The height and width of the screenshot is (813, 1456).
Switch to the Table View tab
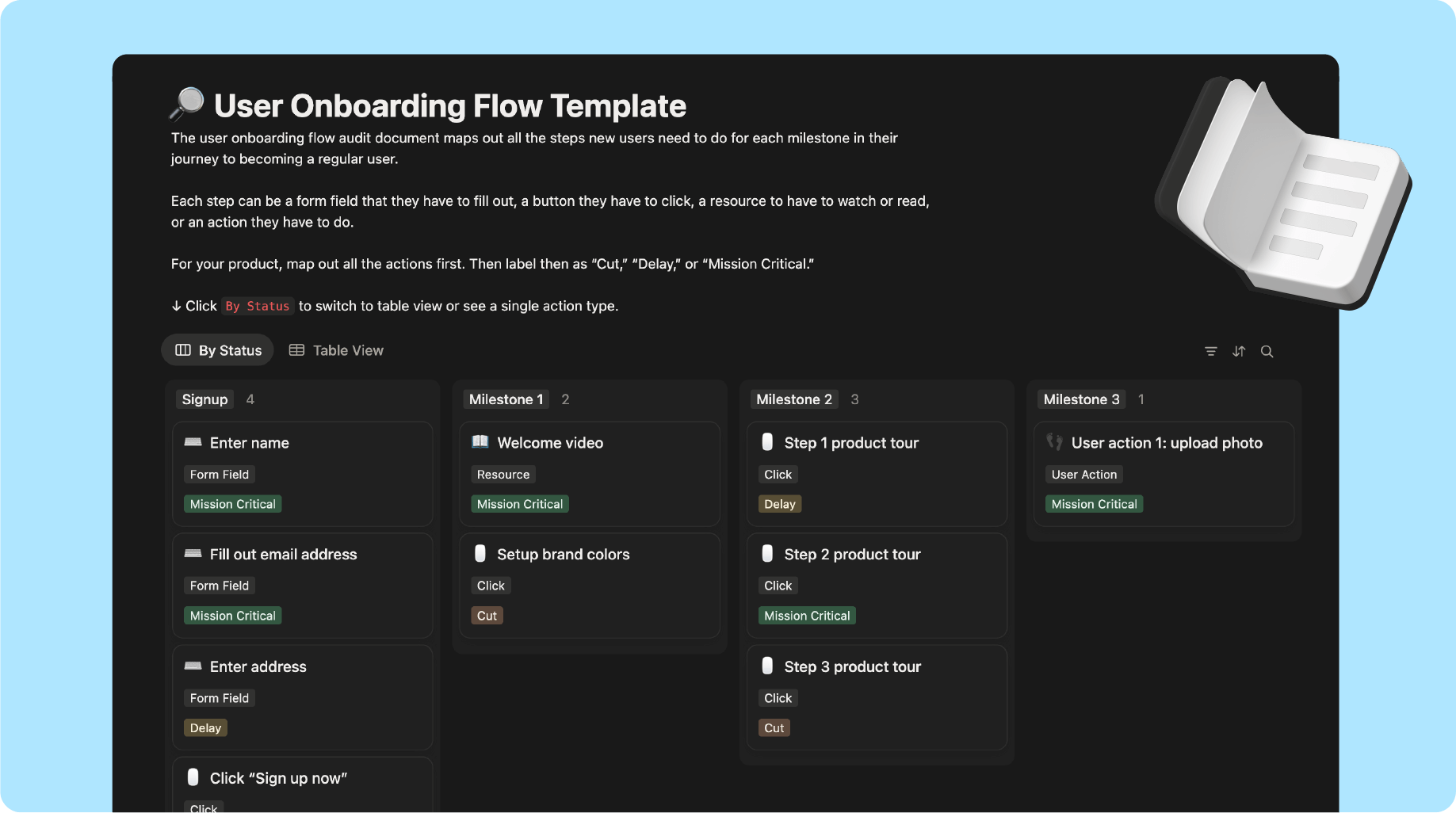tap(336, 350)
